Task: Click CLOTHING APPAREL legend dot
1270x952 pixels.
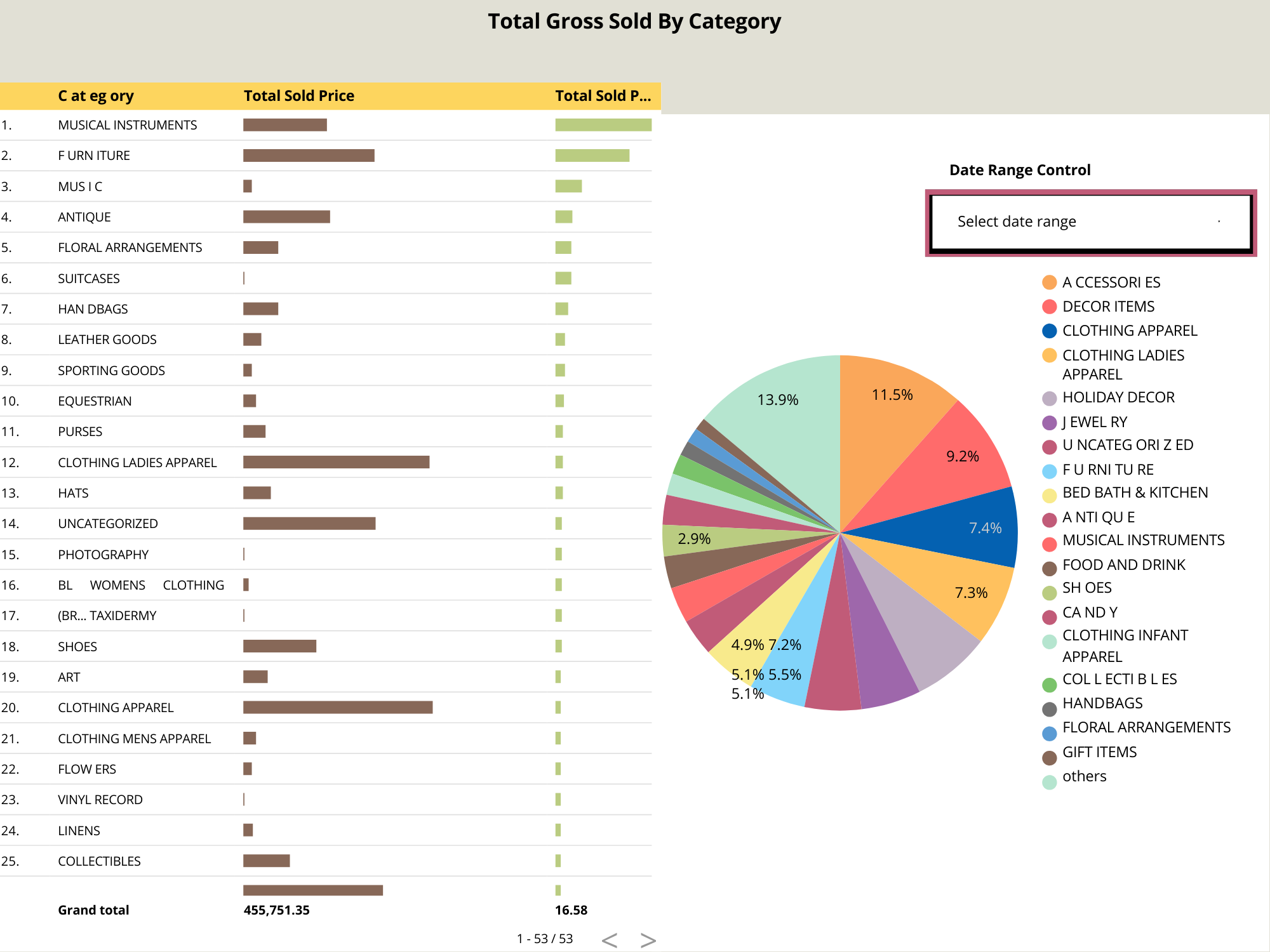Action: click(x=1050, y=331)
